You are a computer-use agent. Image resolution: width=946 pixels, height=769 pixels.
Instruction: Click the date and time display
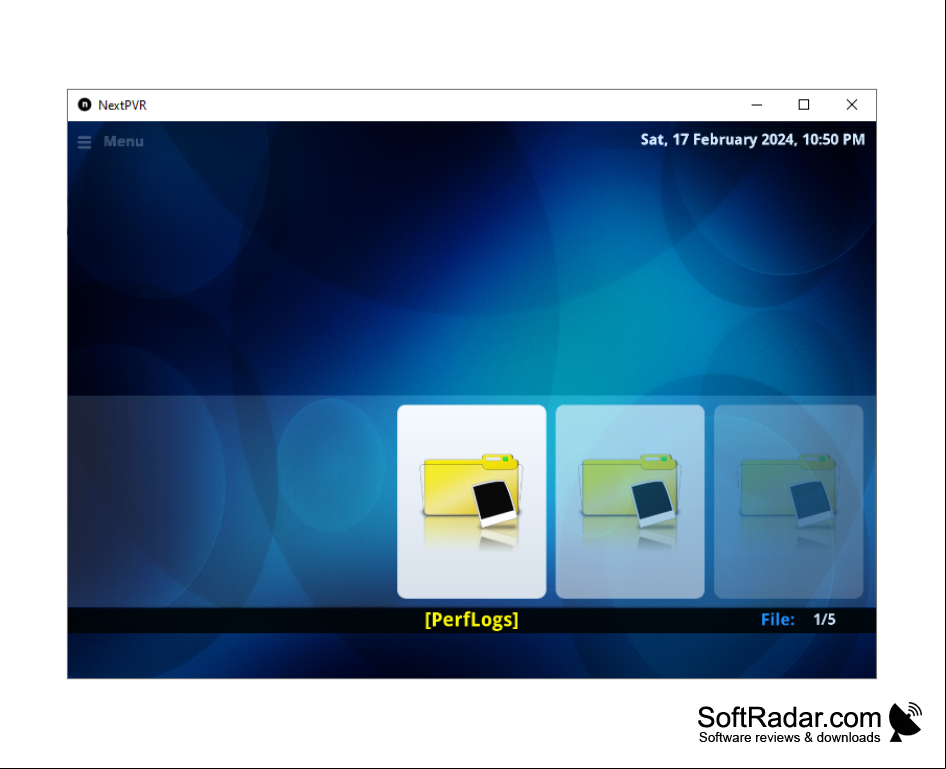pyautogui.click(x=752, y=140)
